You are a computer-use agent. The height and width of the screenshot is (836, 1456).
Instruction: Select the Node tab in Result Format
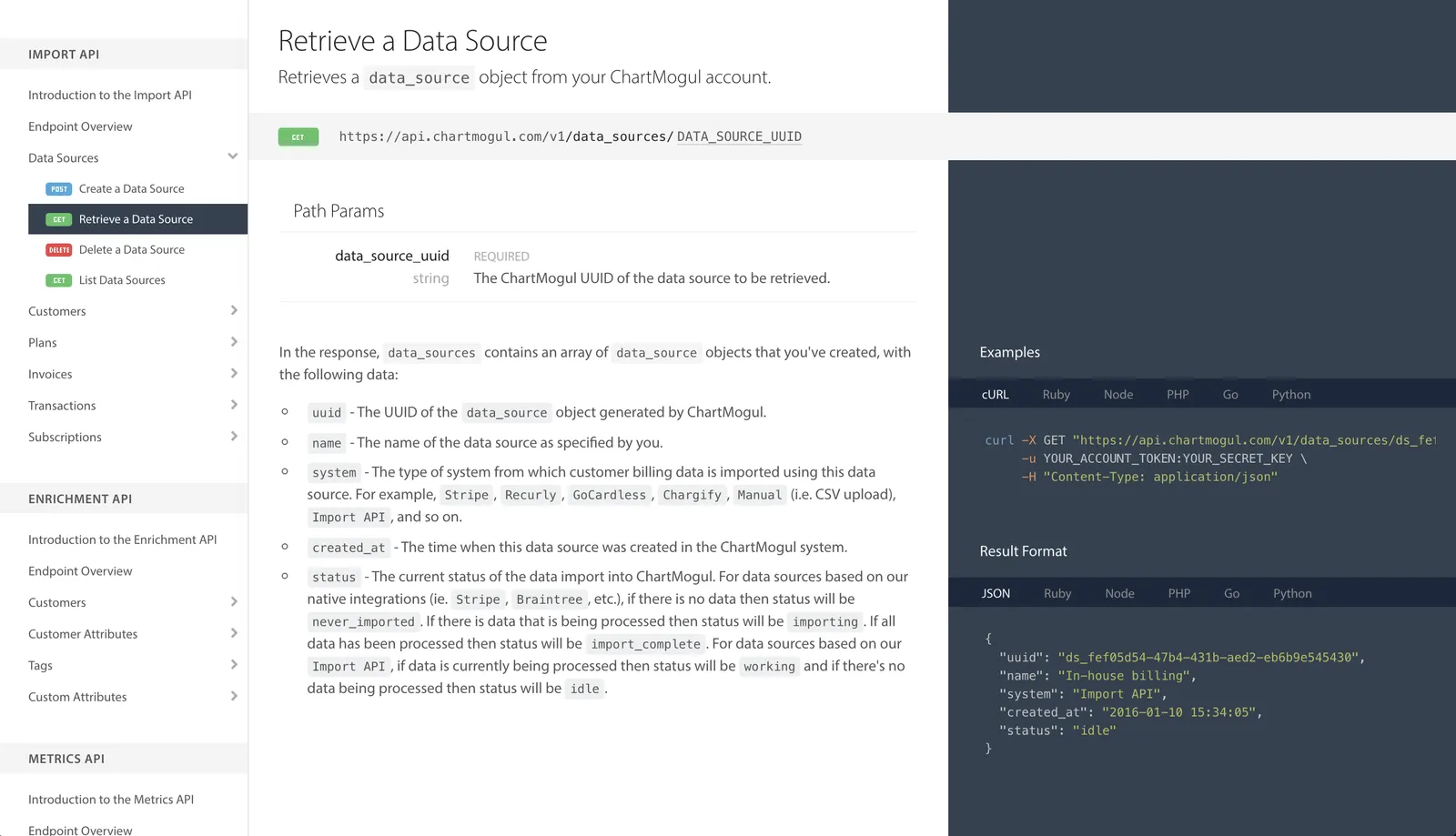pos(1119,594)
